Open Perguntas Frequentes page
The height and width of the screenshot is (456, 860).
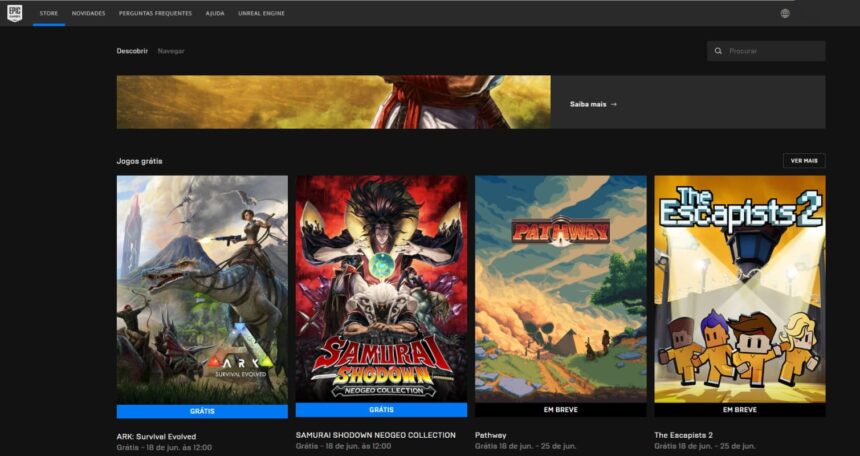[x=155, y=13]
